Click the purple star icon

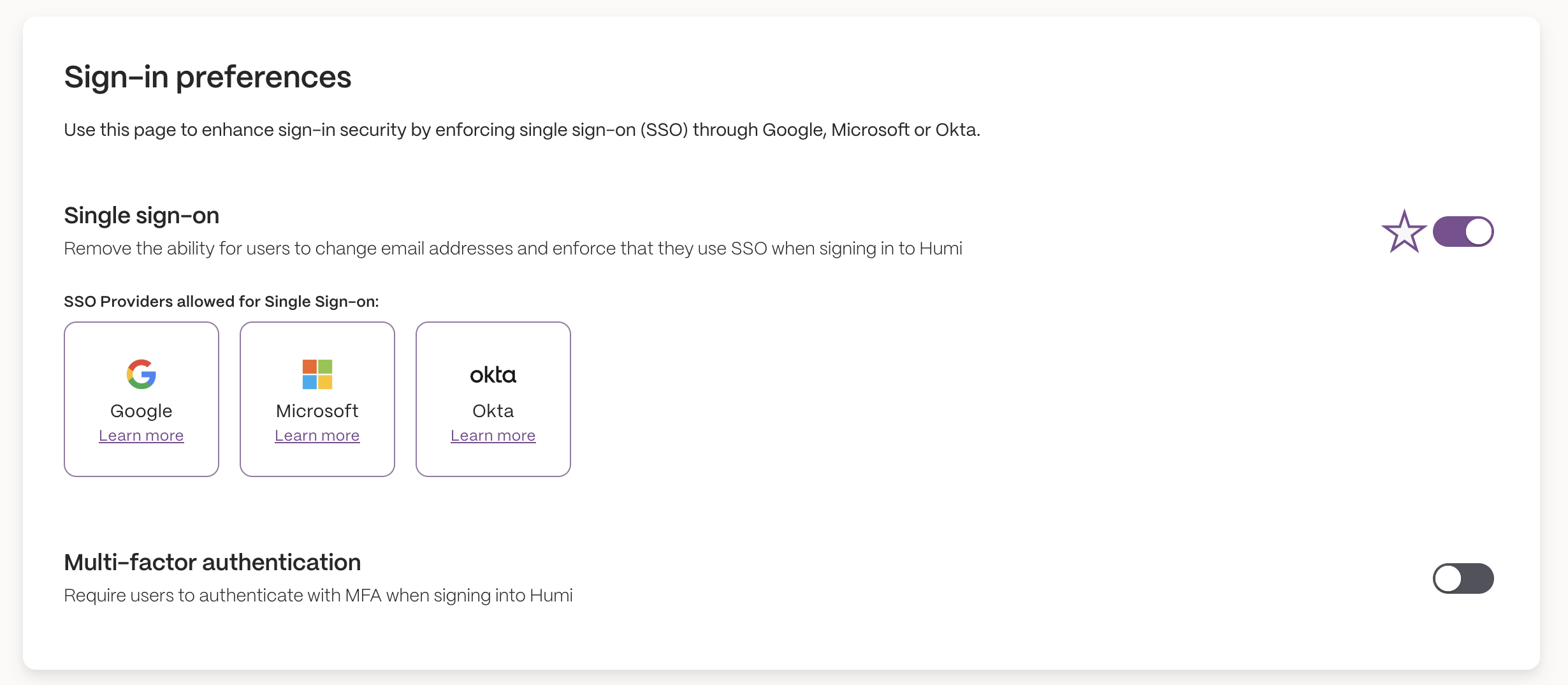(x=1404, y=232)
